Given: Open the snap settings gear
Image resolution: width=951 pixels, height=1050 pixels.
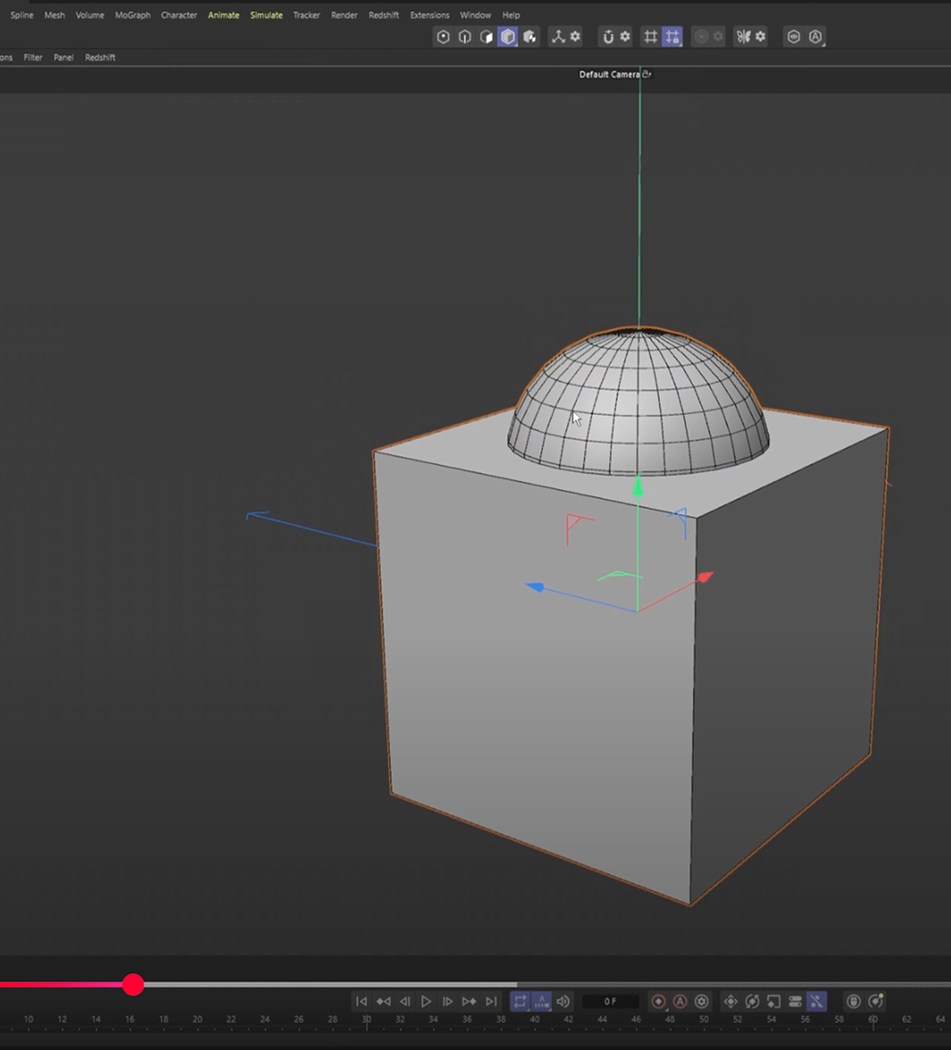Looking at the screenshot, I should pos(626,36).
